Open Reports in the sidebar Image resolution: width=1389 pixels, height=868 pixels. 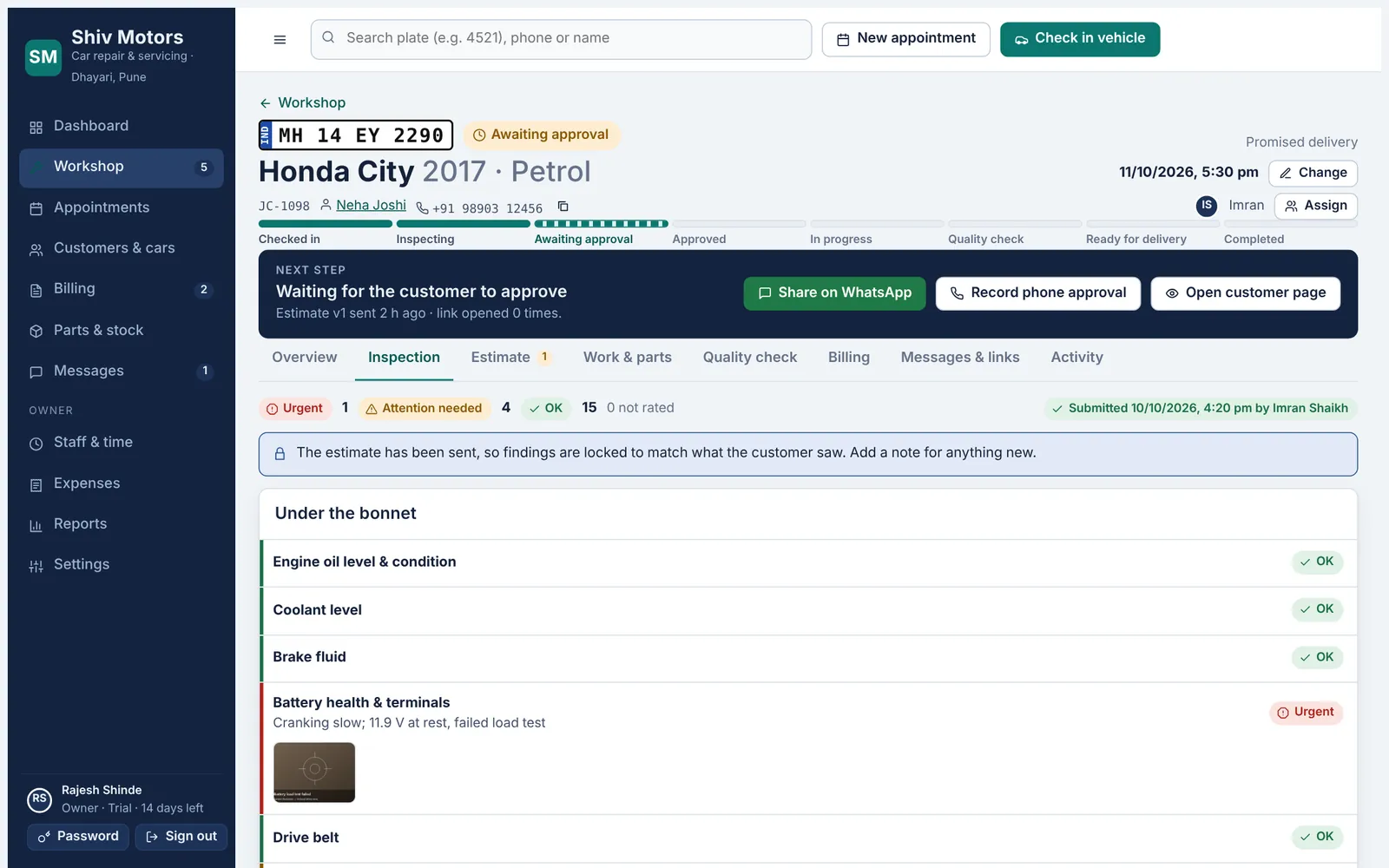click(122, 524)
